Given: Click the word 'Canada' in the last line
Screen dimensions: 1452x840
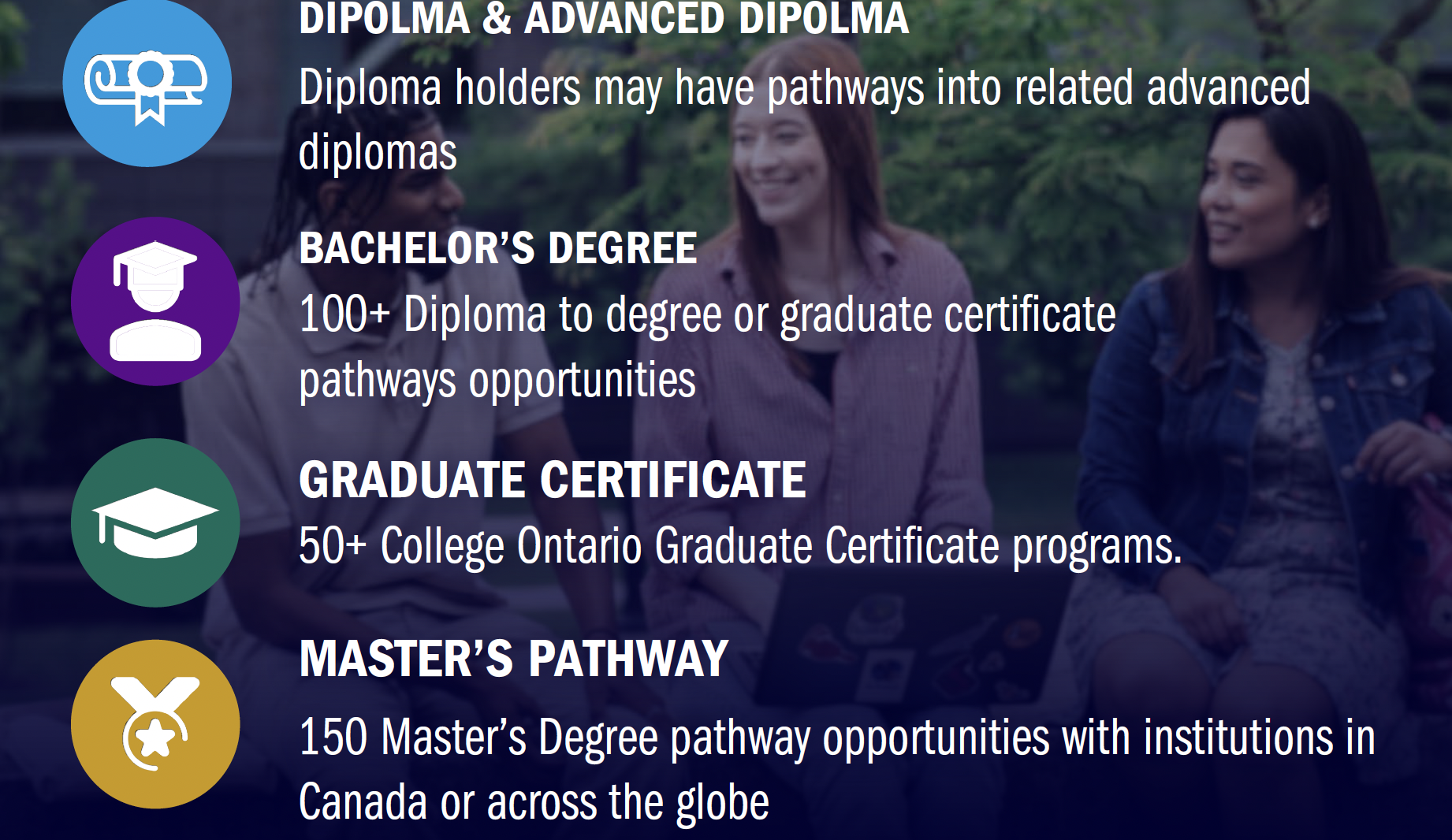Looking at the screenshot, I should pos(363,803).
